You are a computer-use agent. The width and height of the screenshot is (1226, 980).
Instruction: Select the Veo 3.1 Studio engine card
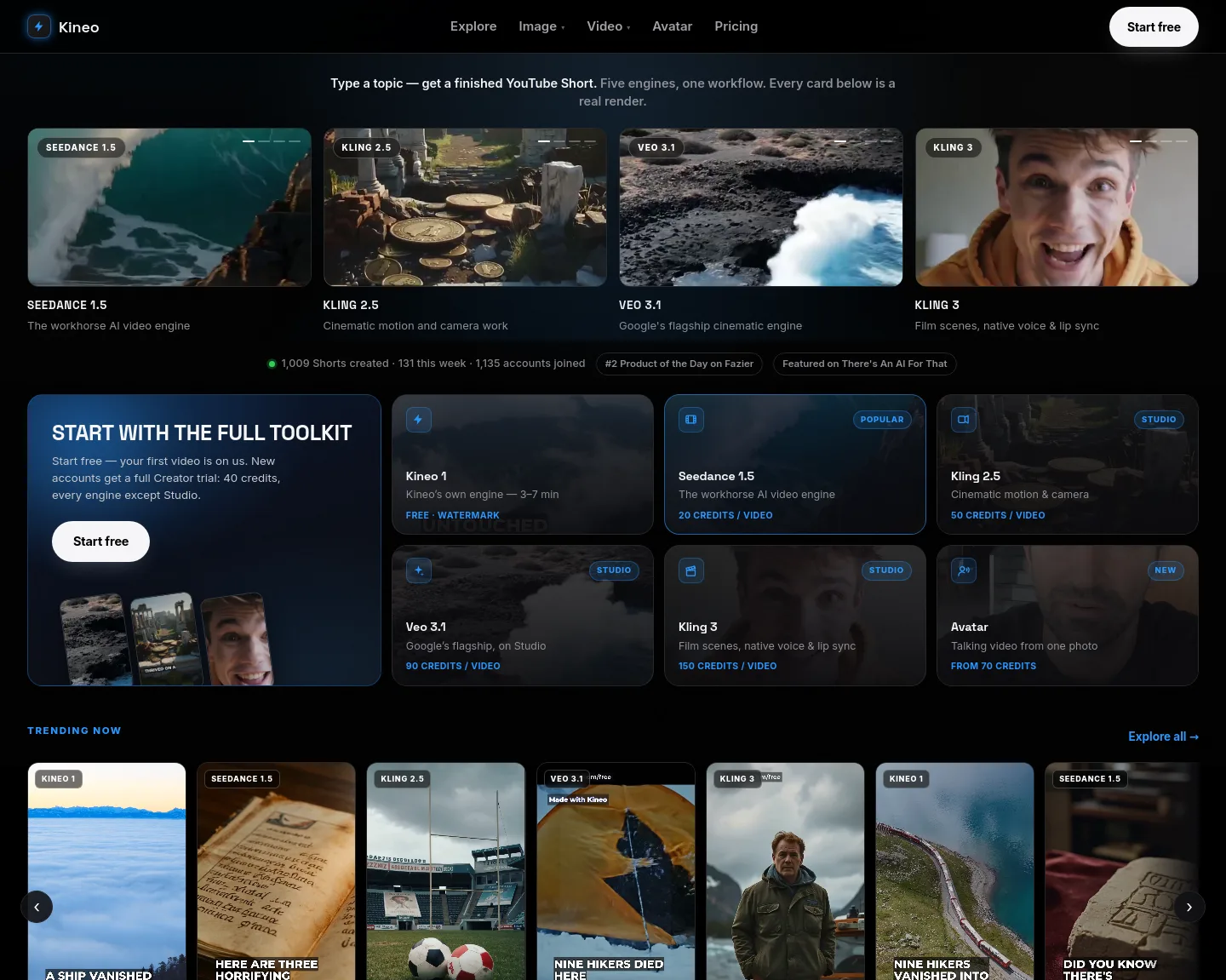[x=523, y=616]
